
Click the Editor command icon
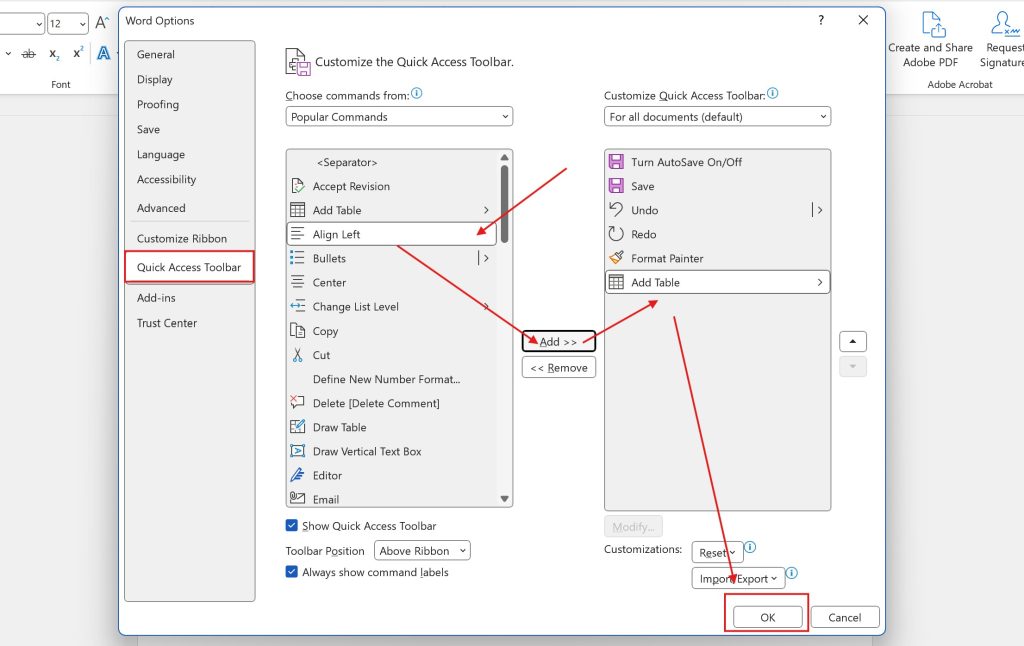point(299,475)
